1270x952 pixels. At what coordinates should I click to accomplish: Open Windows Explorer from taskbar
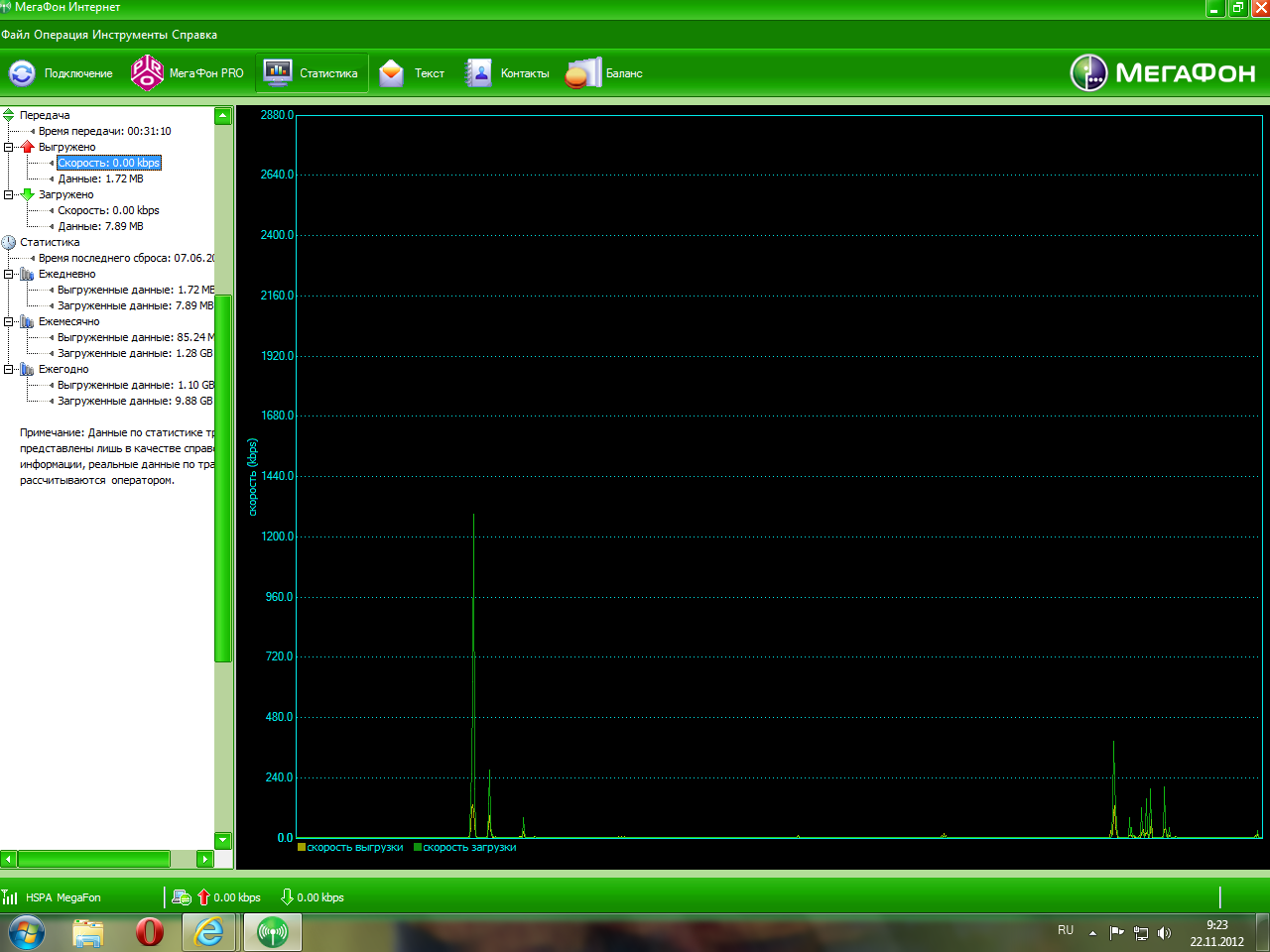(x=88, y=933)
